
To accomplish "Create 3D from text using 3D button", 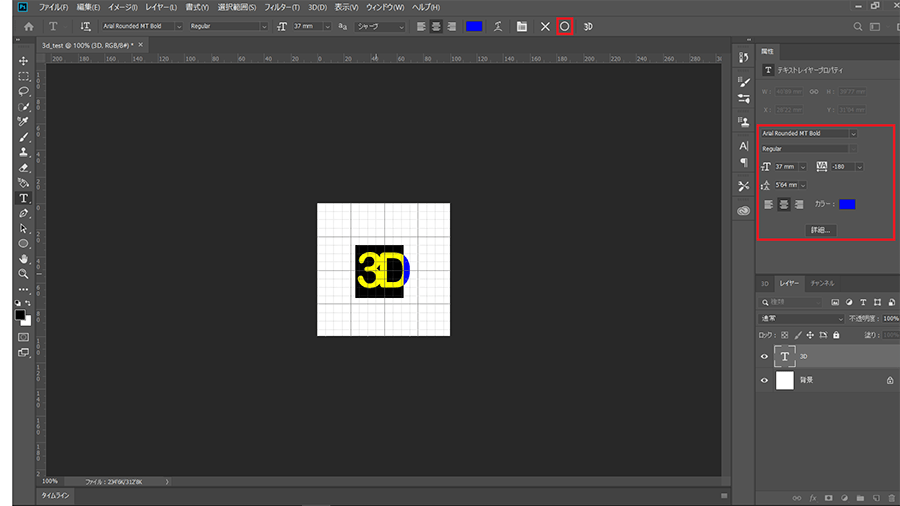I will click(588, 26).
